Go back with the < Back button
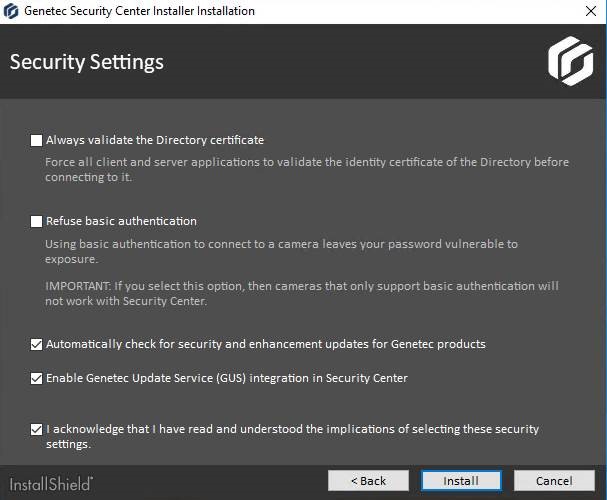Image resolution: width=607 pixels, height=500 pixels. (x=368, y=481)
